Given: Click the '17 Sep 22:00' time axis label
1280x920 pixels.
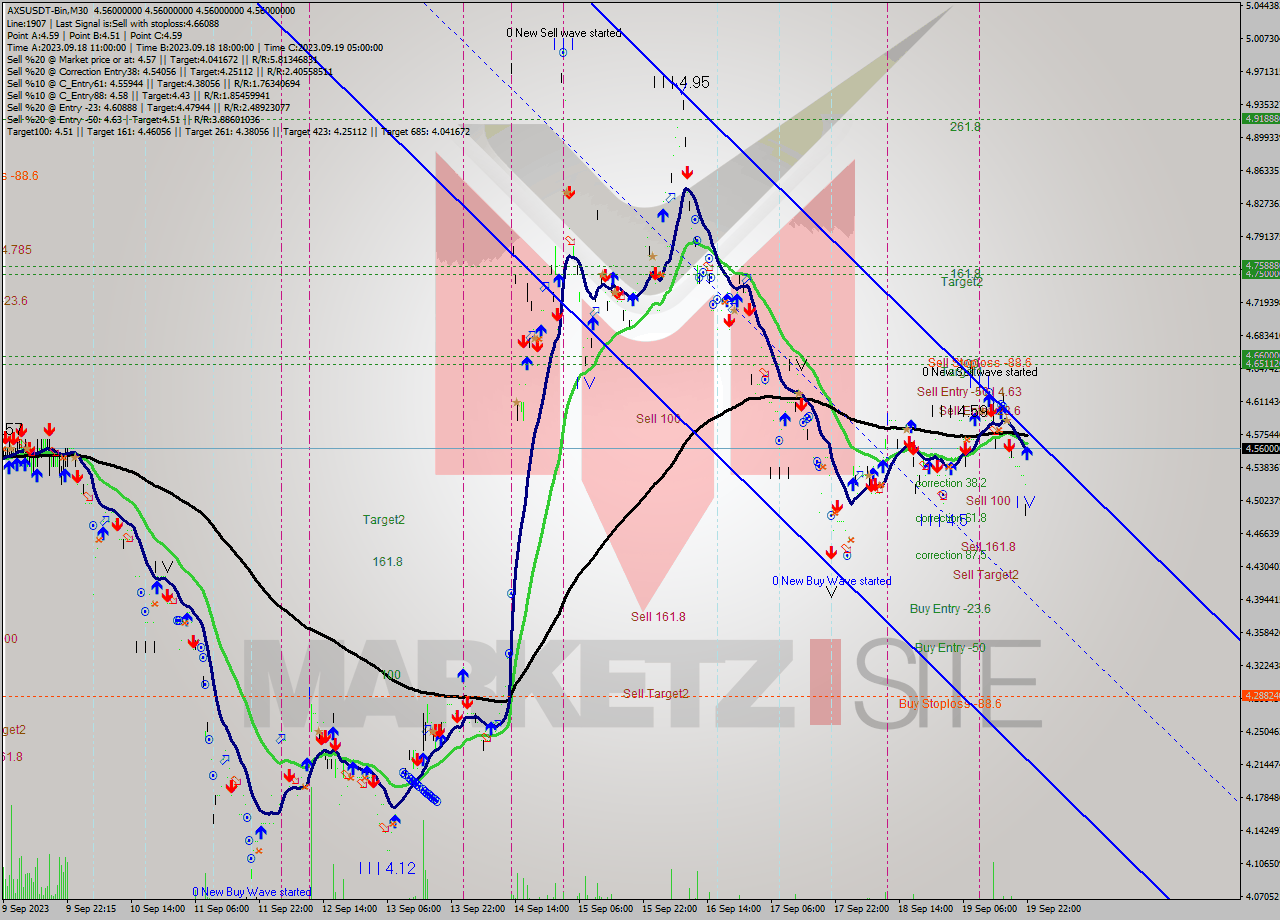Looking at the screenshot, I should coord(861,909).
